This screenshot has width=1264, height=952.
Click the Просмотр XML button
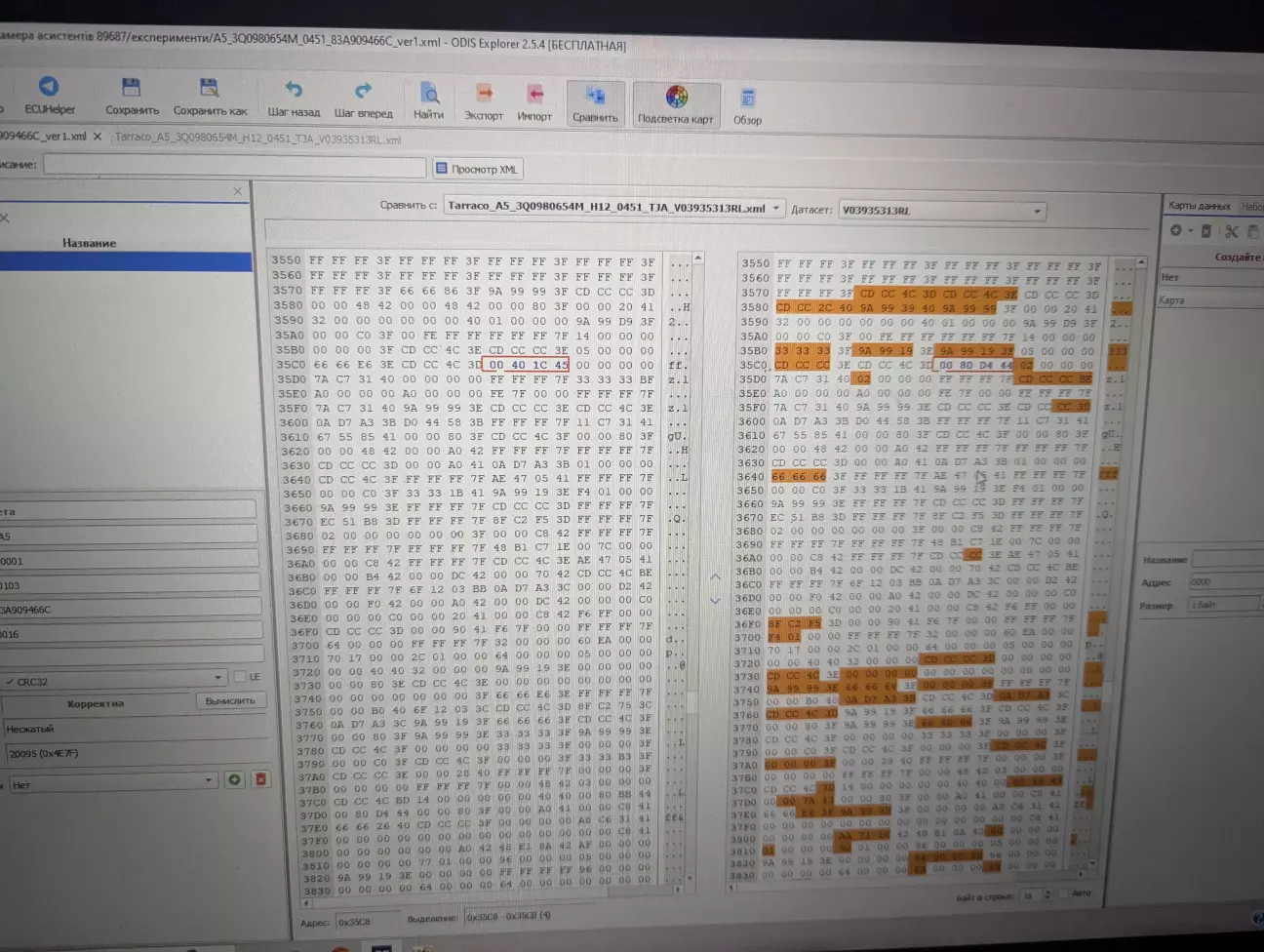tap(477, 169)
